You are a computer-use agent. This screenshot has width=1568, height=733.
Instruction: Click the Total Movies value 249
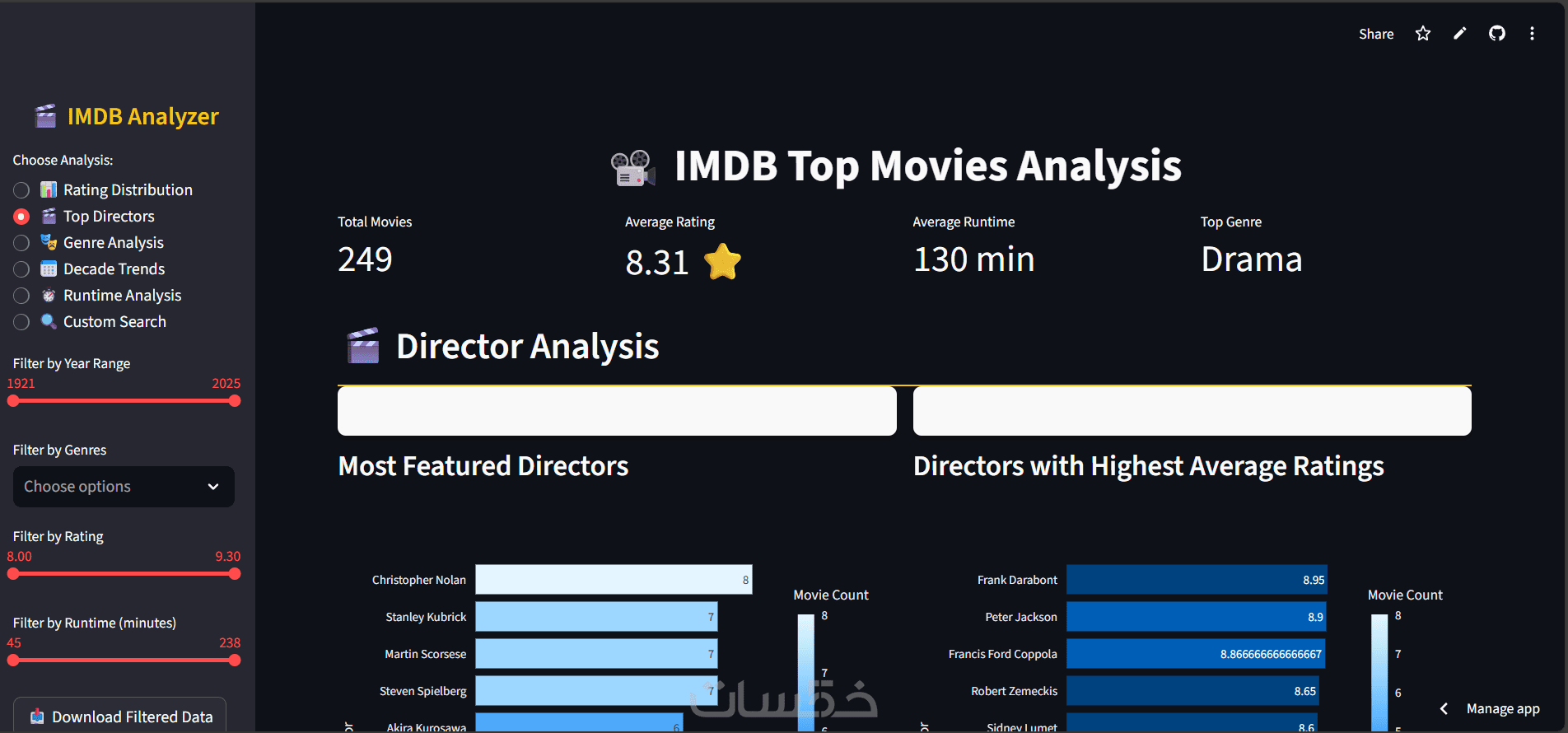[x=365, y=259]
